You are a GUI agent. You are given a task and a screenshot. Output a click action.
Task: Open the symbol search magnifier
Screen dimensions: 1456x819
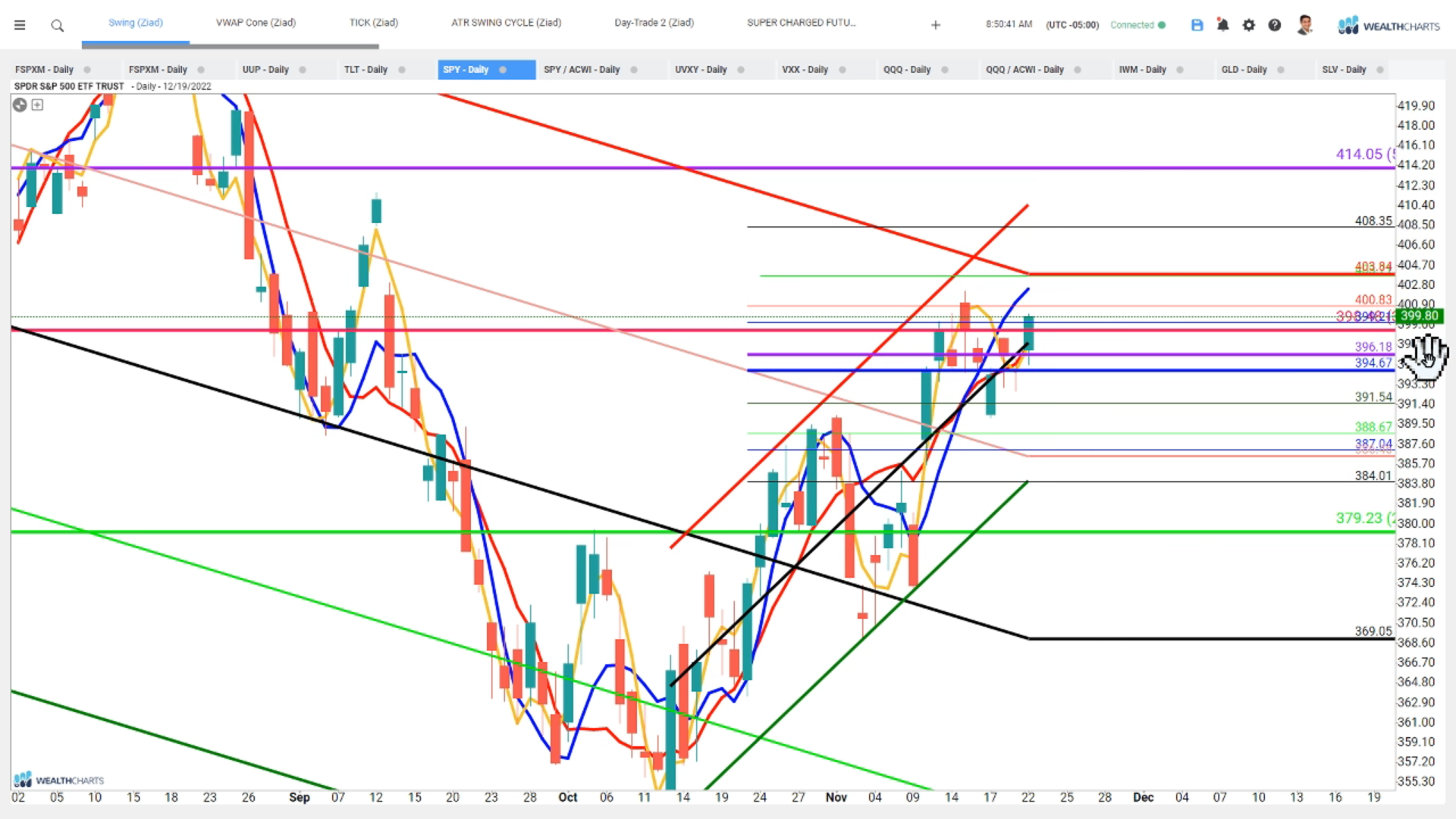[57, 26]
